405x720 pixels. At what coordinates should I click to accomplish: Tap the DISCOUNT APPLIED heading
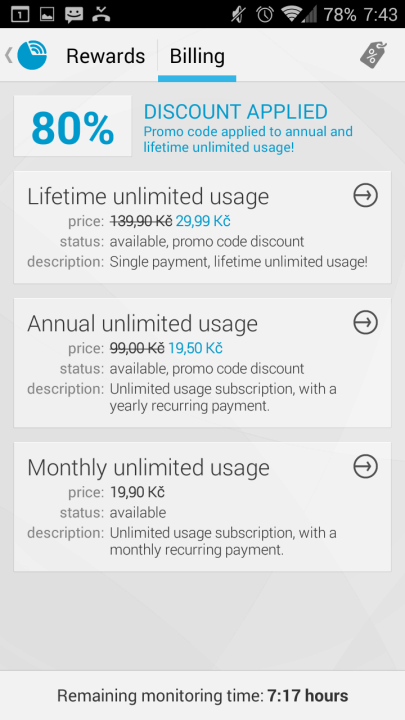[236, 112]
